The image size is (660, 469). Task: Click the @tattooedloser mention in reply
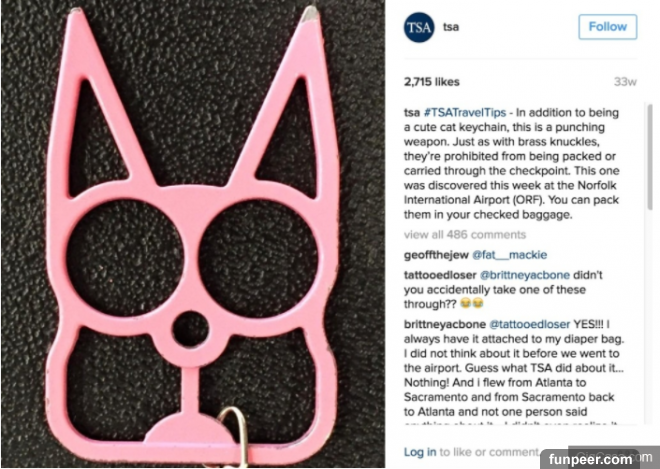[530, 325]
